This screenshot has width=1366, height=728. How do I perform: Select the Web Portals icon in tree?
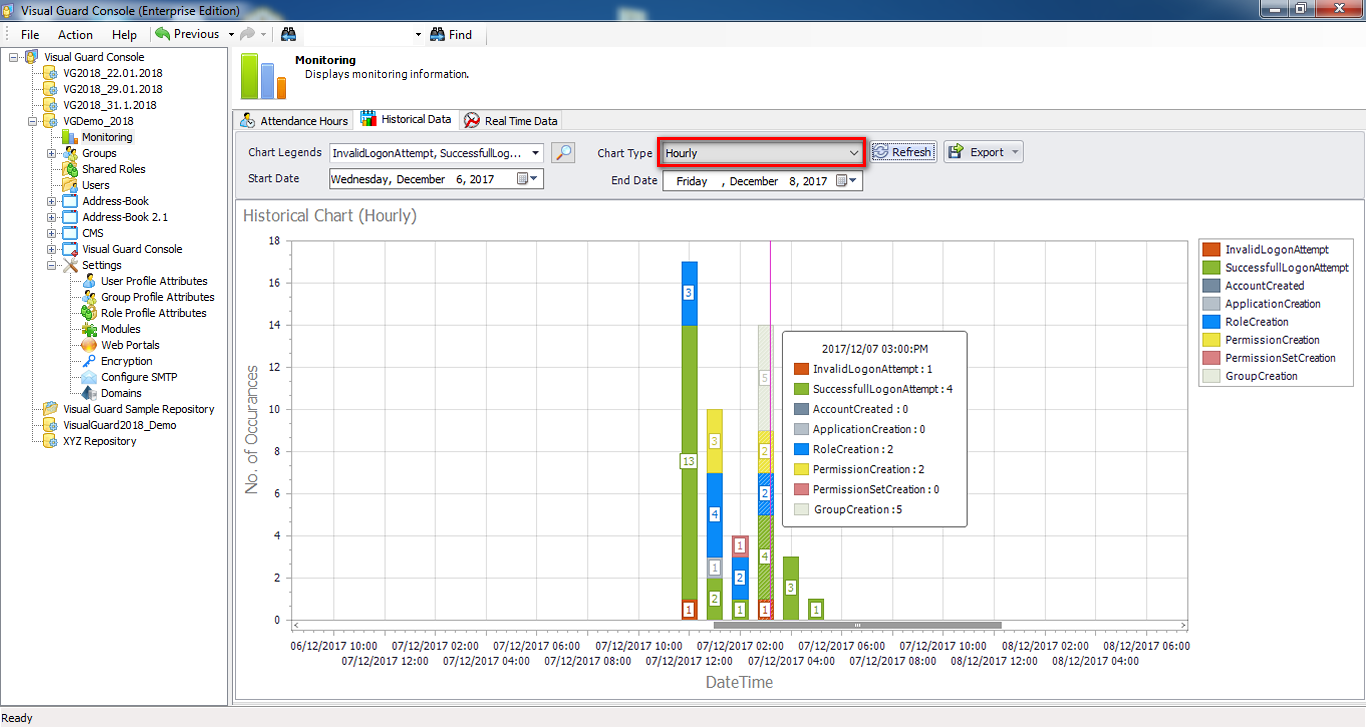pos(89,345)
